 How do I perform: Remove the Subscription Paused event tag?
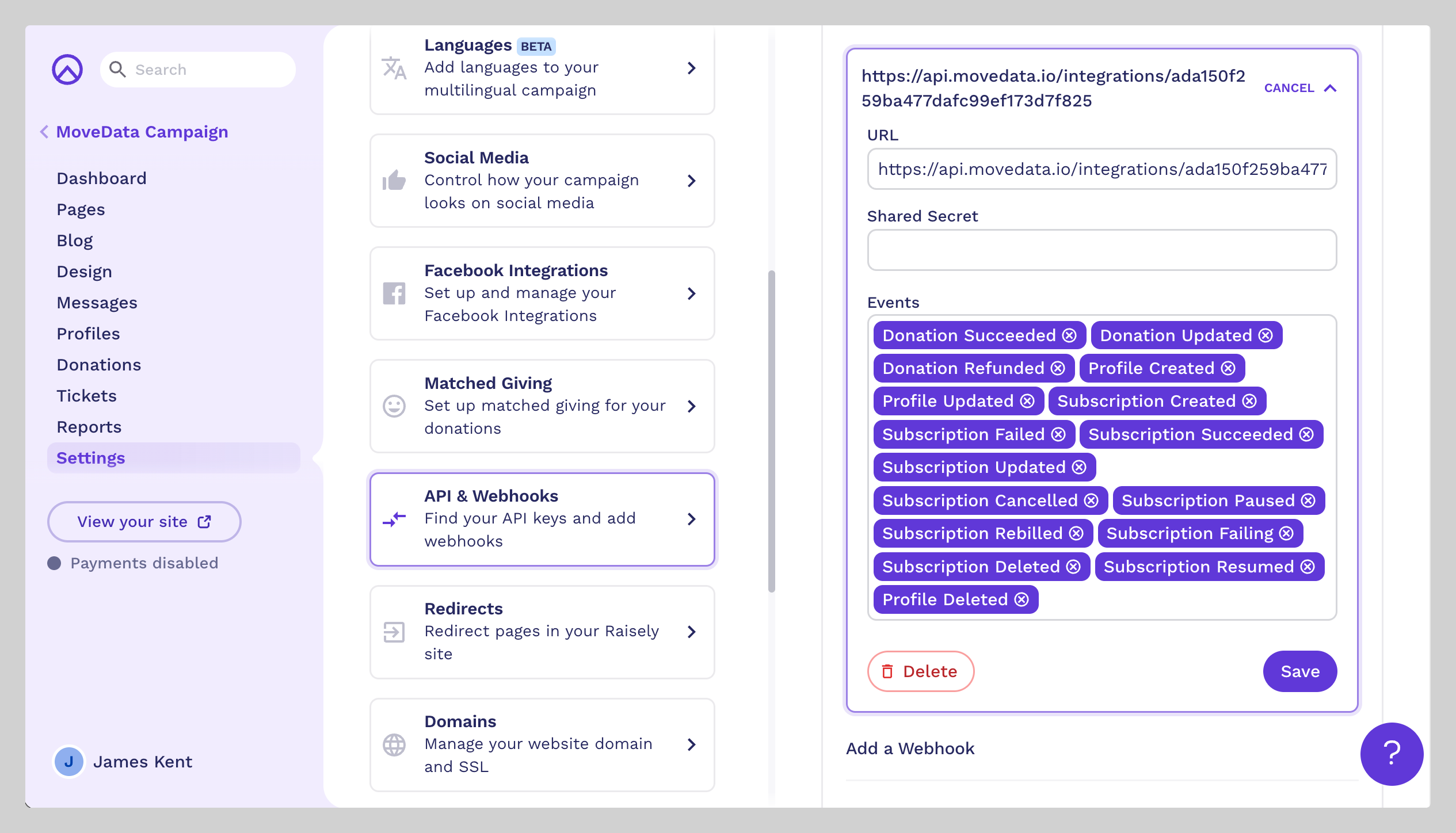[1308, 500]
